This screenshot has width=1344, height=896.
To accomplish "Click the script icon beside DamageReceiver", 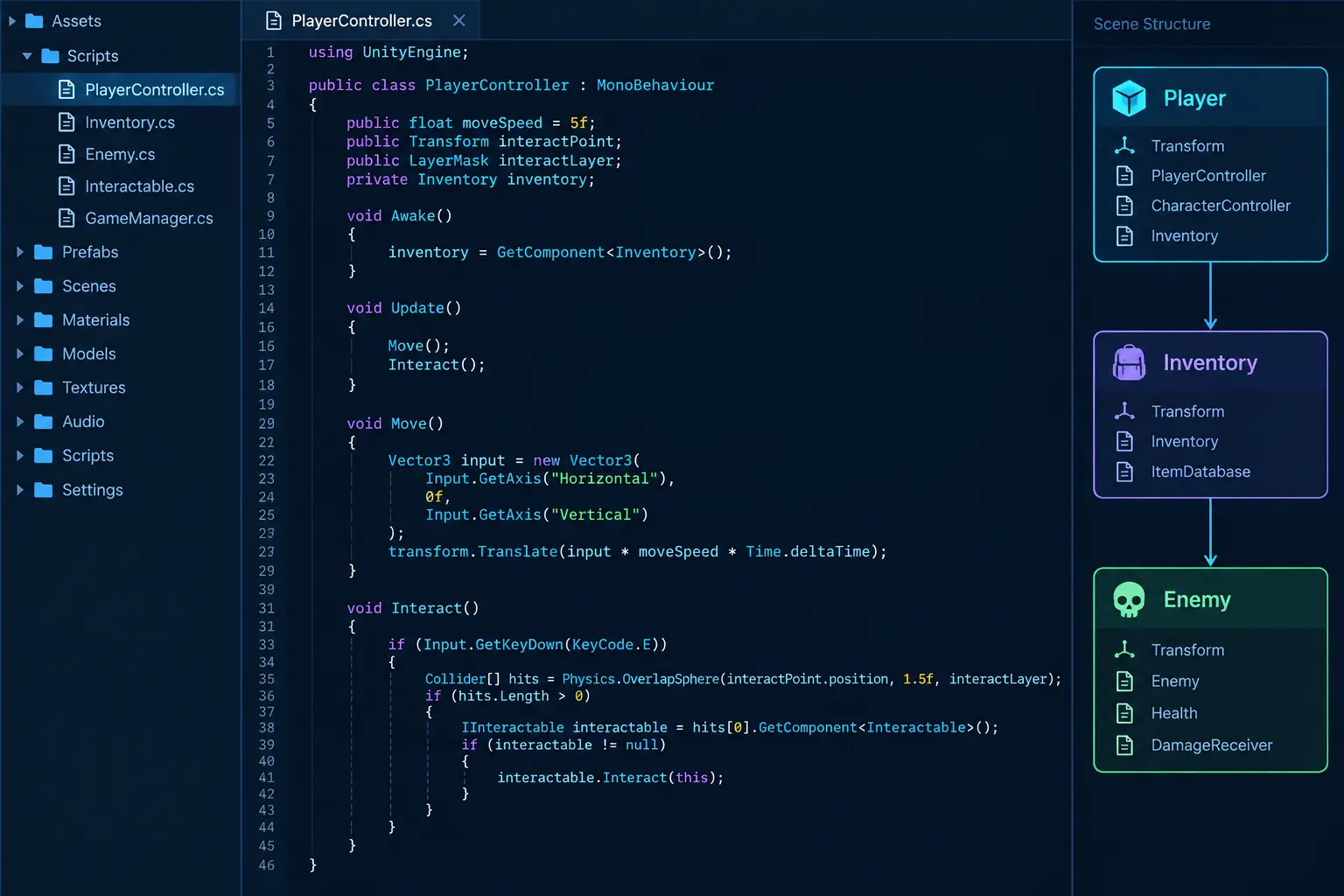I will tap(1125, 745).
